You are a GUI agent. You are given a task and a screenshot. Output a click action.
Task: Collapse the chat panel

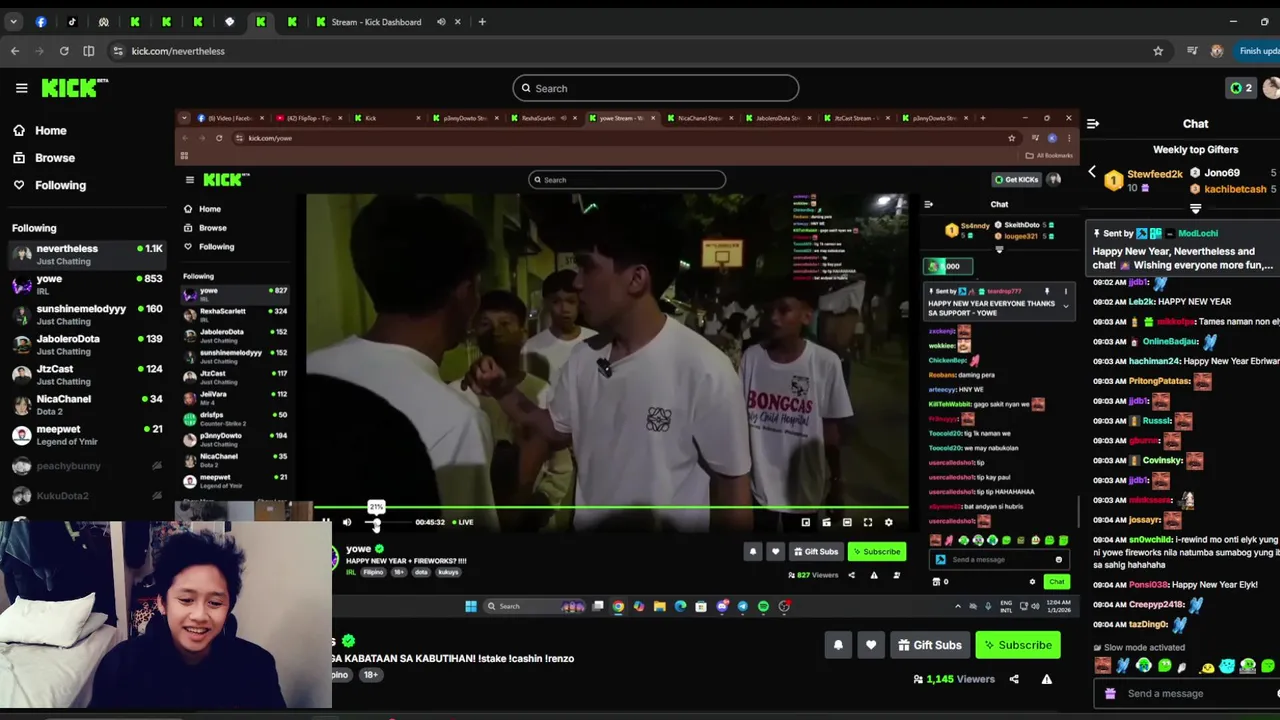1093,124
